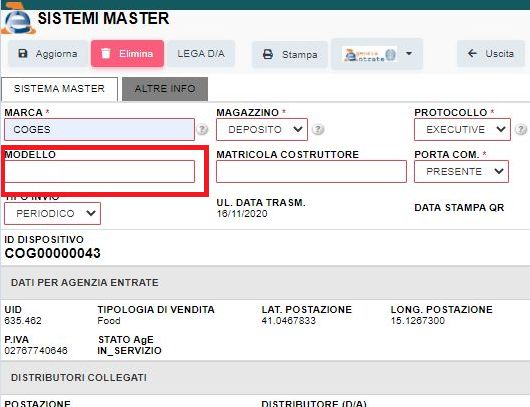This screenshot has height=407, width=530.
Task: Click the P.IVA value 02767740646
Action: coord(36,351)
